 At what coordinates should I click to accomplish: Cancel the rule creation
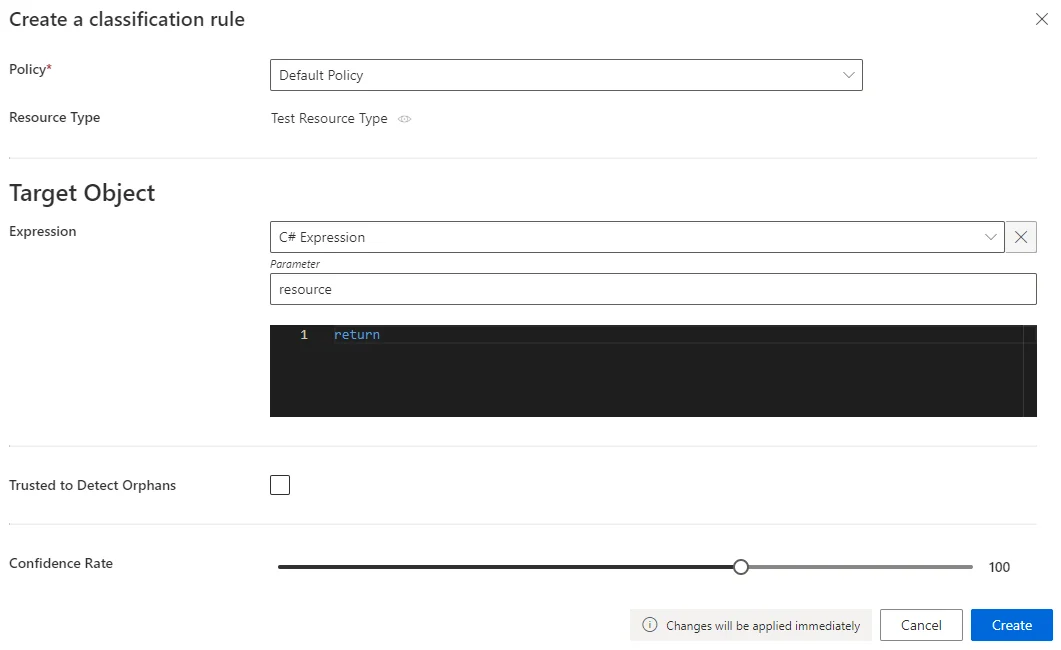[921, 625]
